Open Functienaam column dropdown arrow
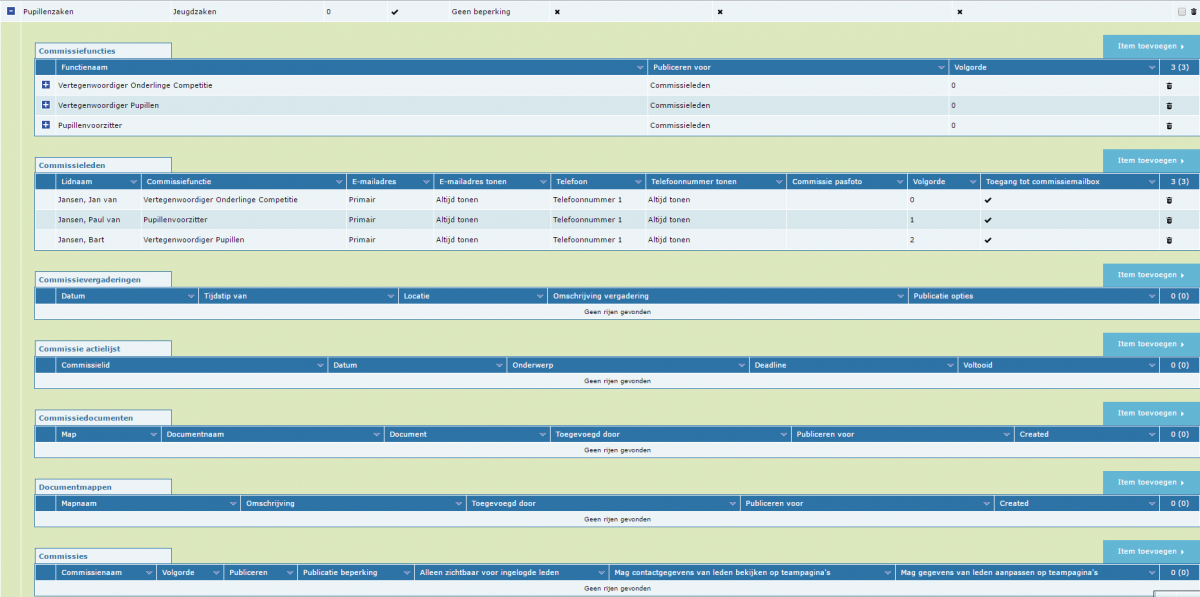Image resolution: width=1200 pixels, height=597 pixels. click(640, 67)
